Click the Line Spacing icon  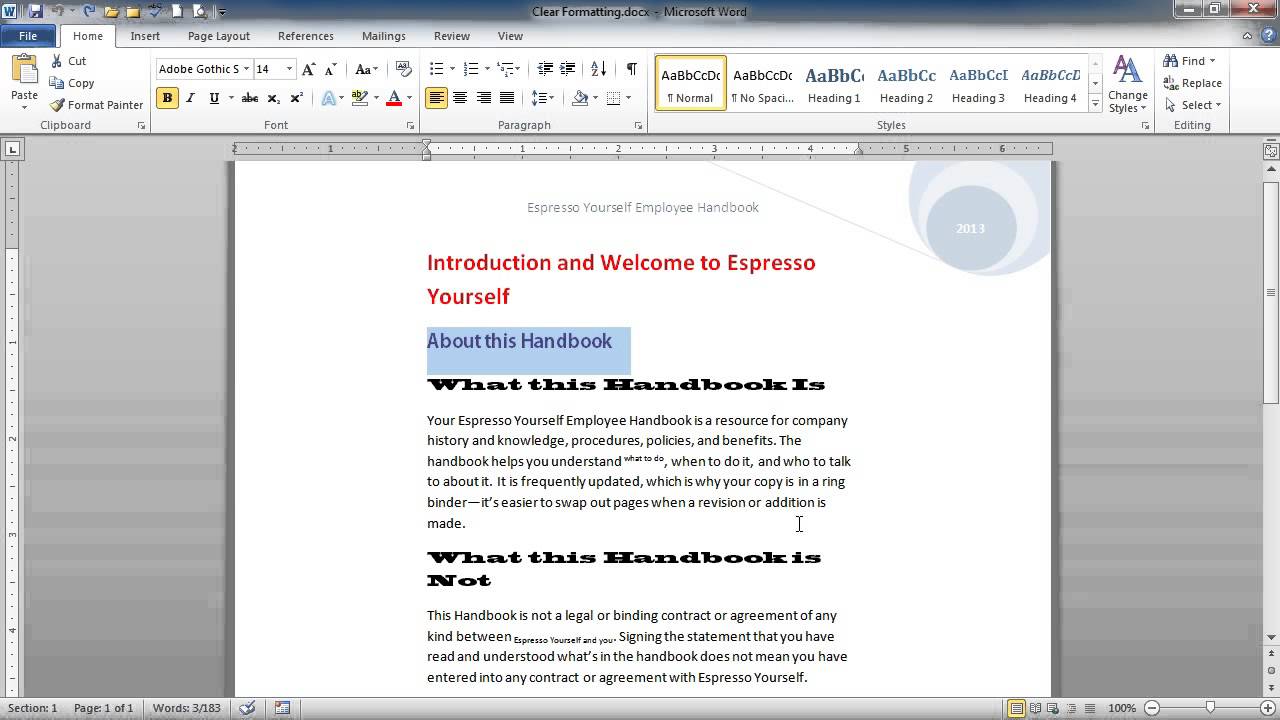[538, 98]
